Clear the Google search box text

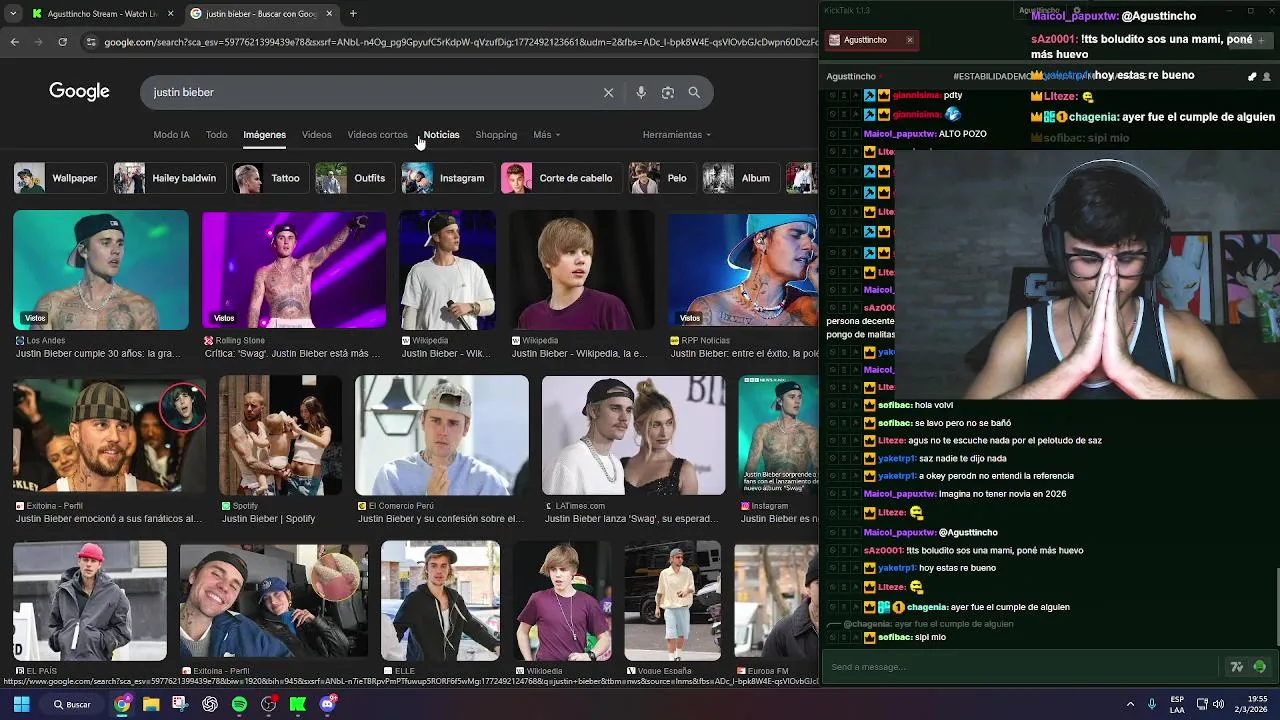(608, 92)
